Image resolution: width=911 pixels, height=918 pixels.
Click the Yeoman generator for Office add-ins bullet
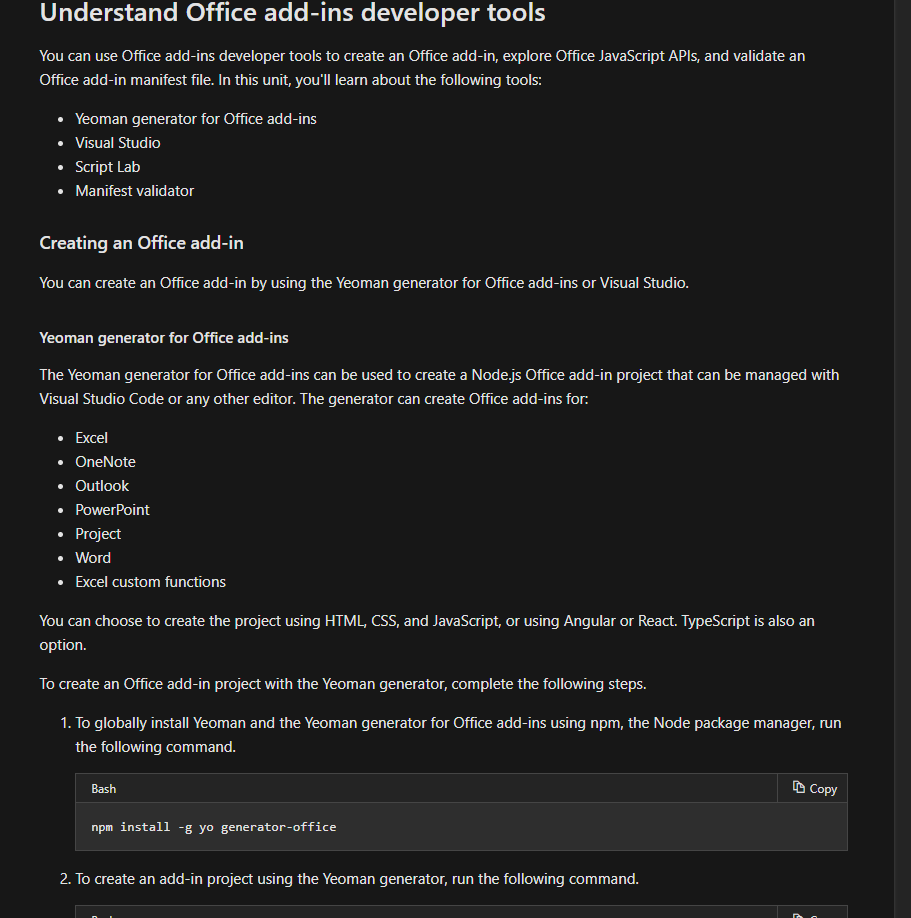point(196,118)
